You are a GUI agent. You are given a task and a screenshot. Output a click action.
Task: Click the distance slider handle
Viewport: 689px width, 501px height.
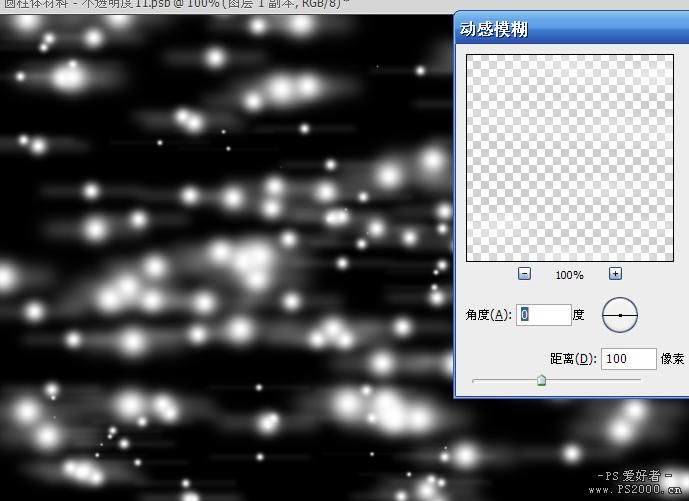coord(541,380)
